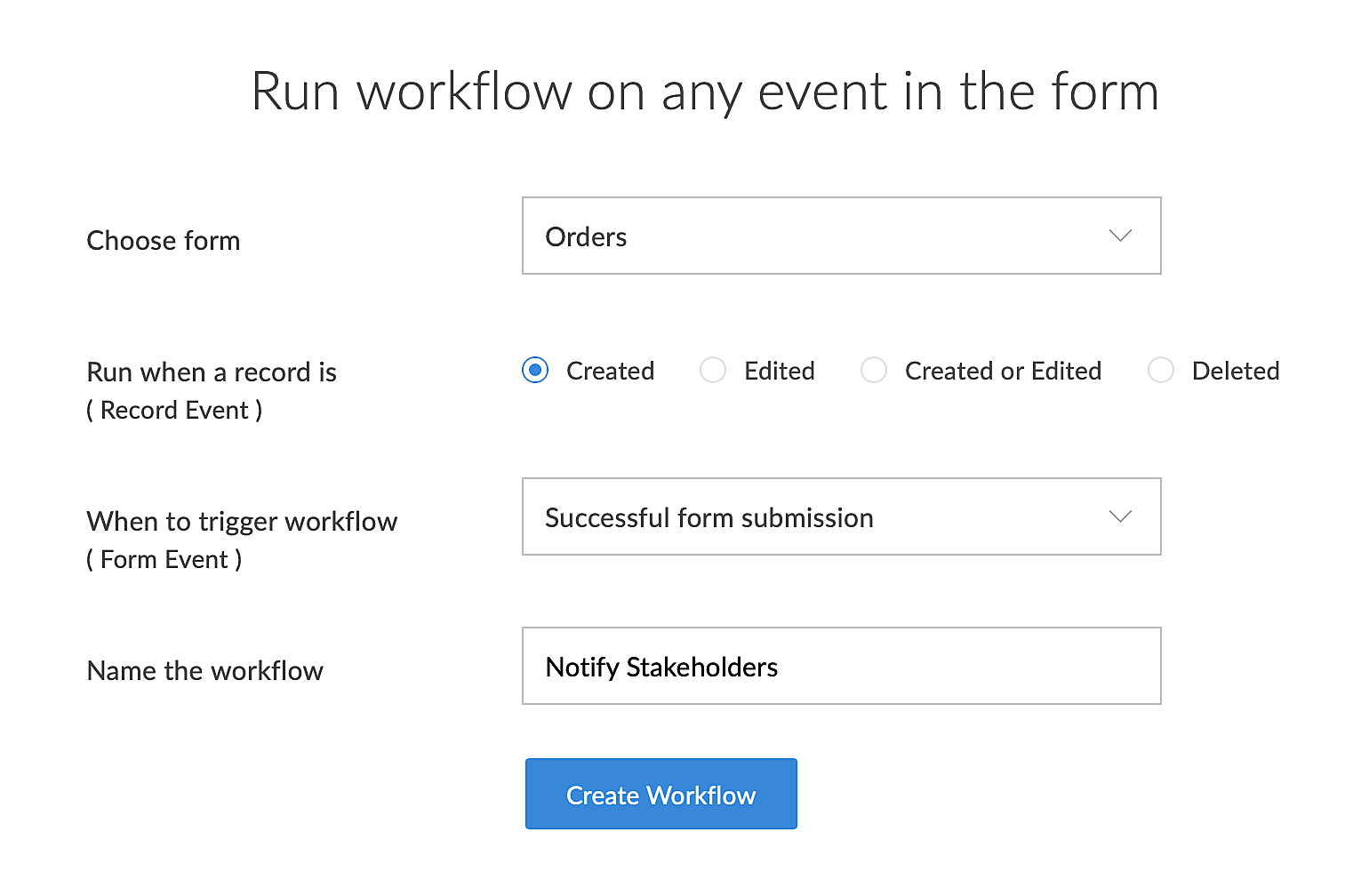Select the Edited radio button
The height and width of the screenshot is (896, 1353).
tap(713, 370)
